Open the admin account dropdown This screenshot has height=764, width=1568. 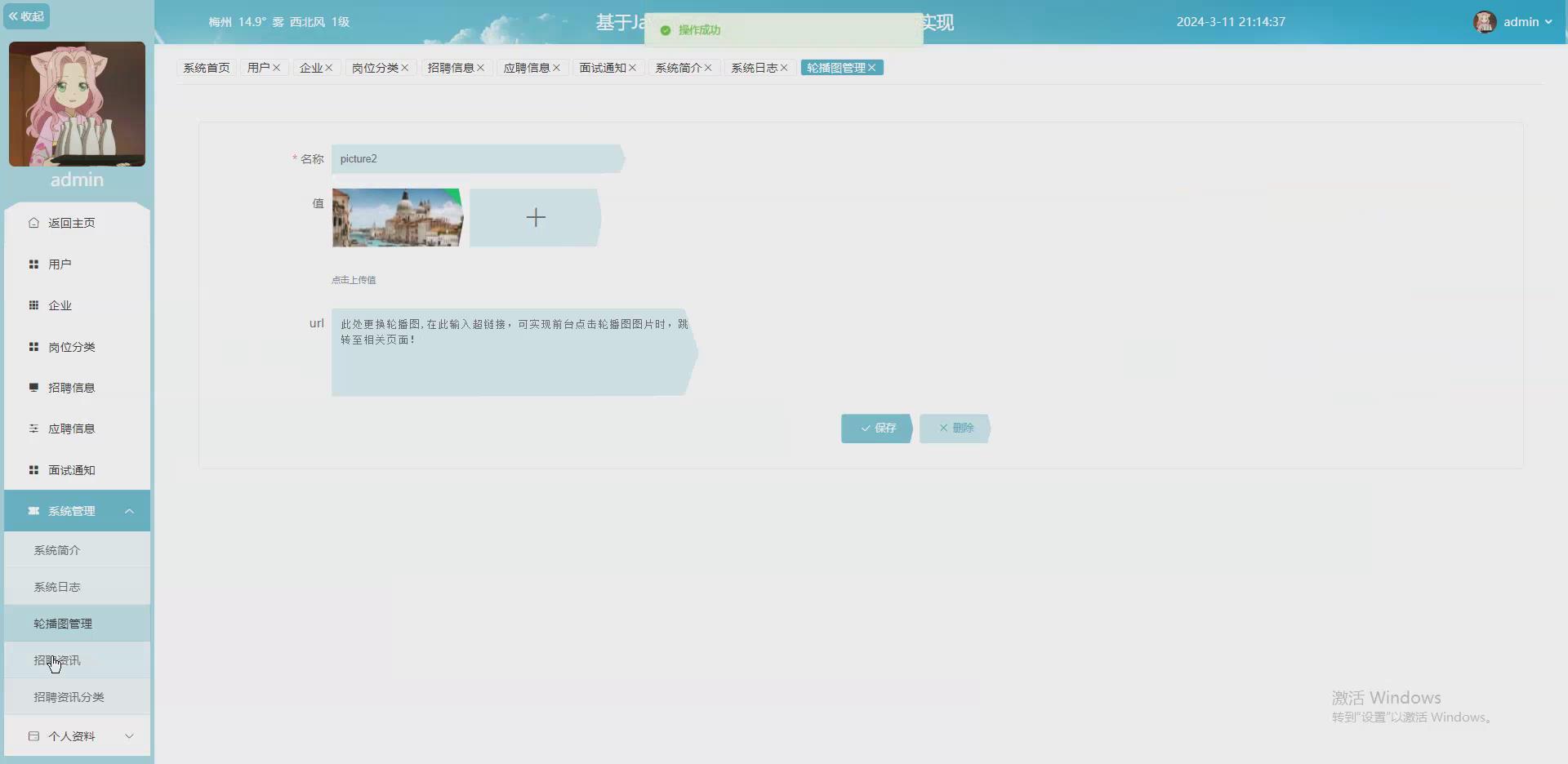tap(1528, 22)
